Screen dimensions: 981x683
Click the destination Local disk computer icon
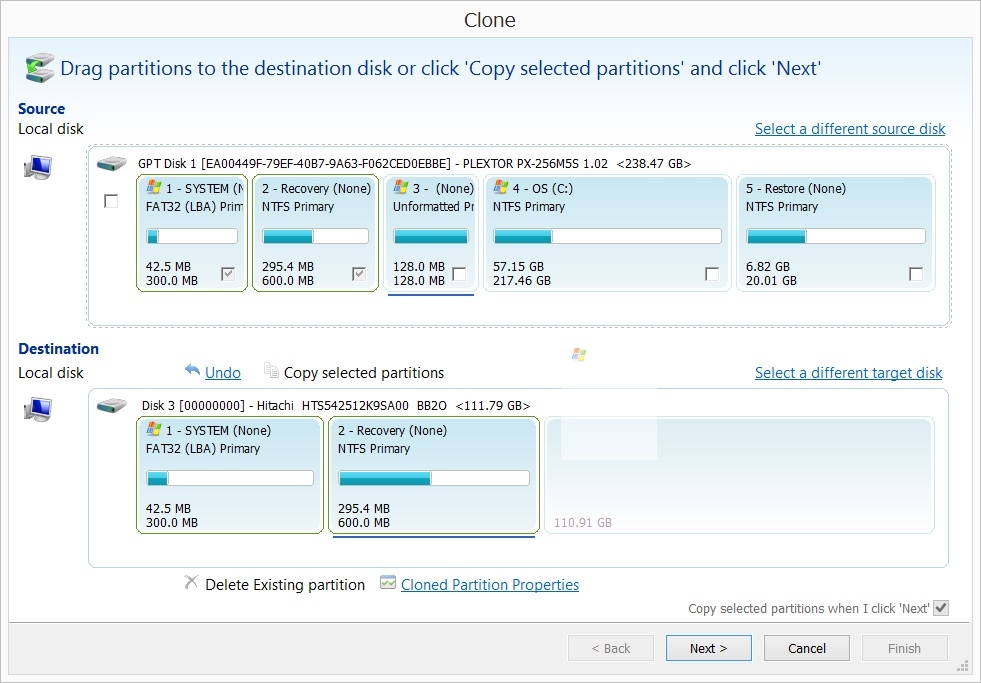[37, 409]
